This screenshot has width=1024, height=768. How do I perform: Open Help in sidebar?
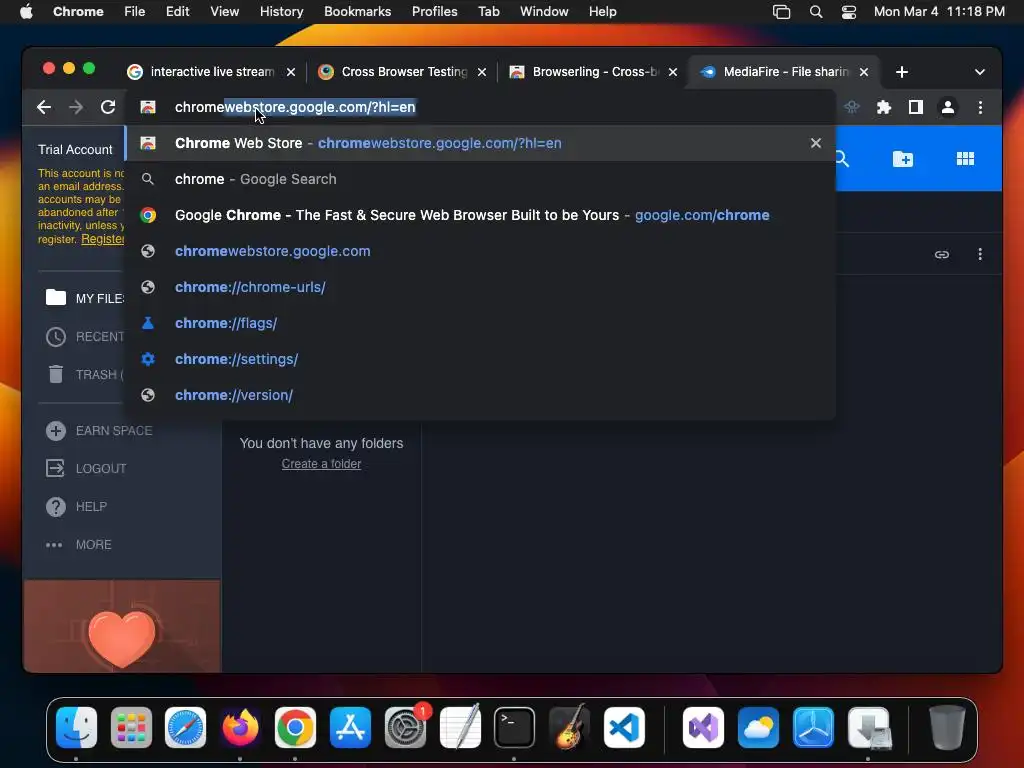click(76, 506)
